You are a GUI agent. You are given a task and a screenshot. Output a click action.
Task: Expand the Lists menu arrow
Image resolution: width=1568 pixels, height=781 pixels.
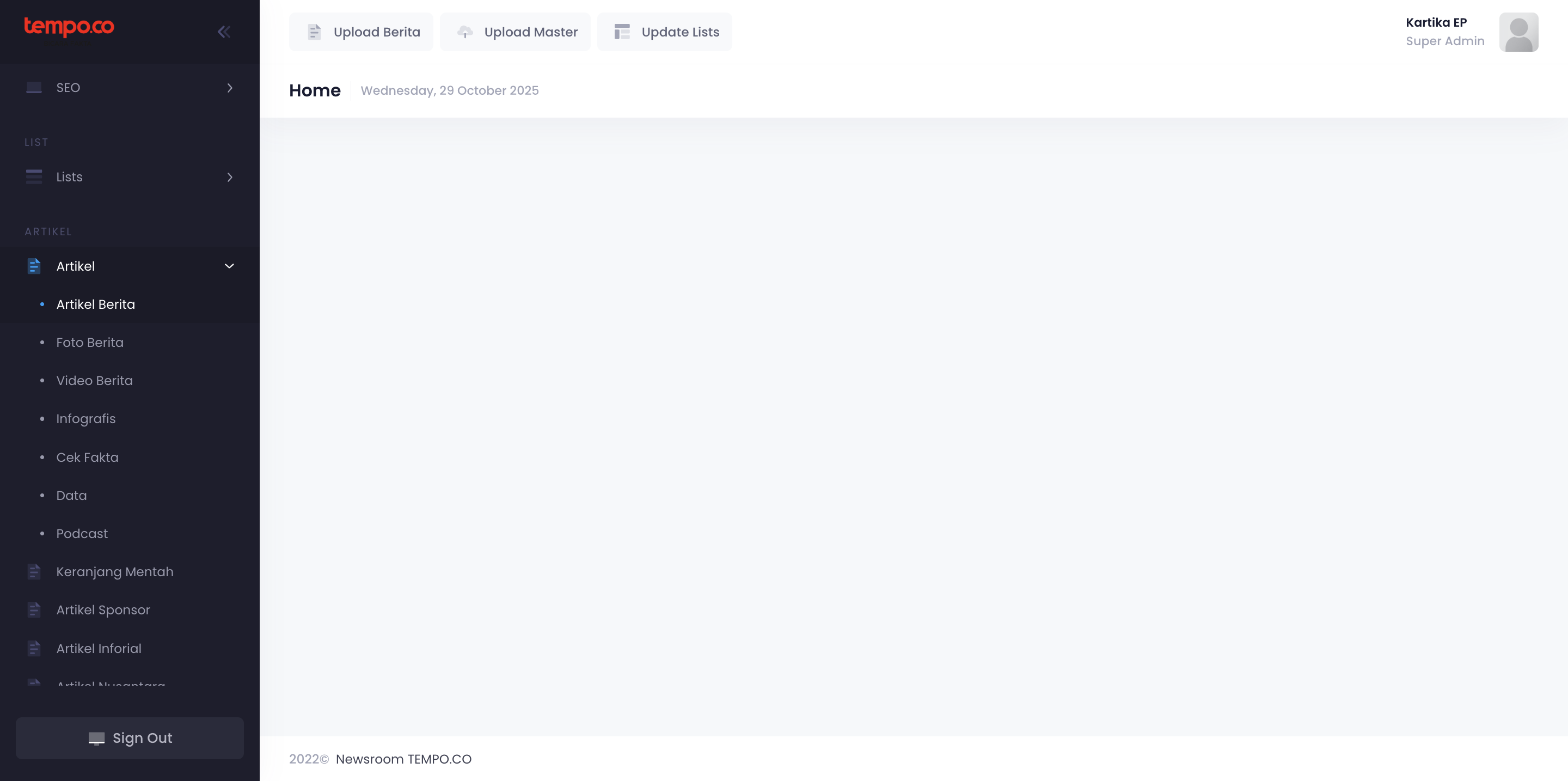coord(229,177)
